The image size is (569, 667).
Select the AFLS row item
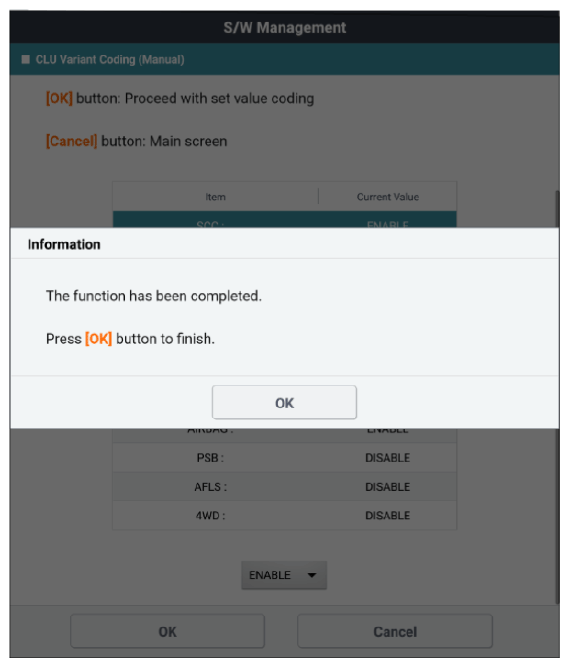[x=210, y=487]
